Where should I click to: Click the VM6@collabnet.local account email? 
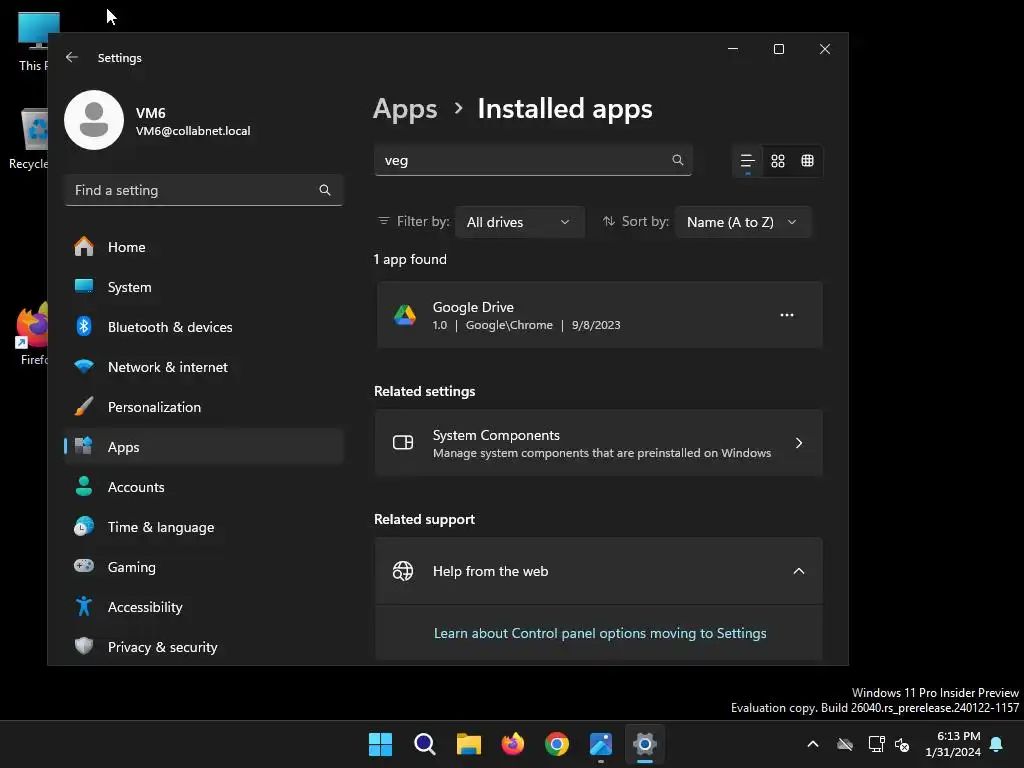coord(193,131)
